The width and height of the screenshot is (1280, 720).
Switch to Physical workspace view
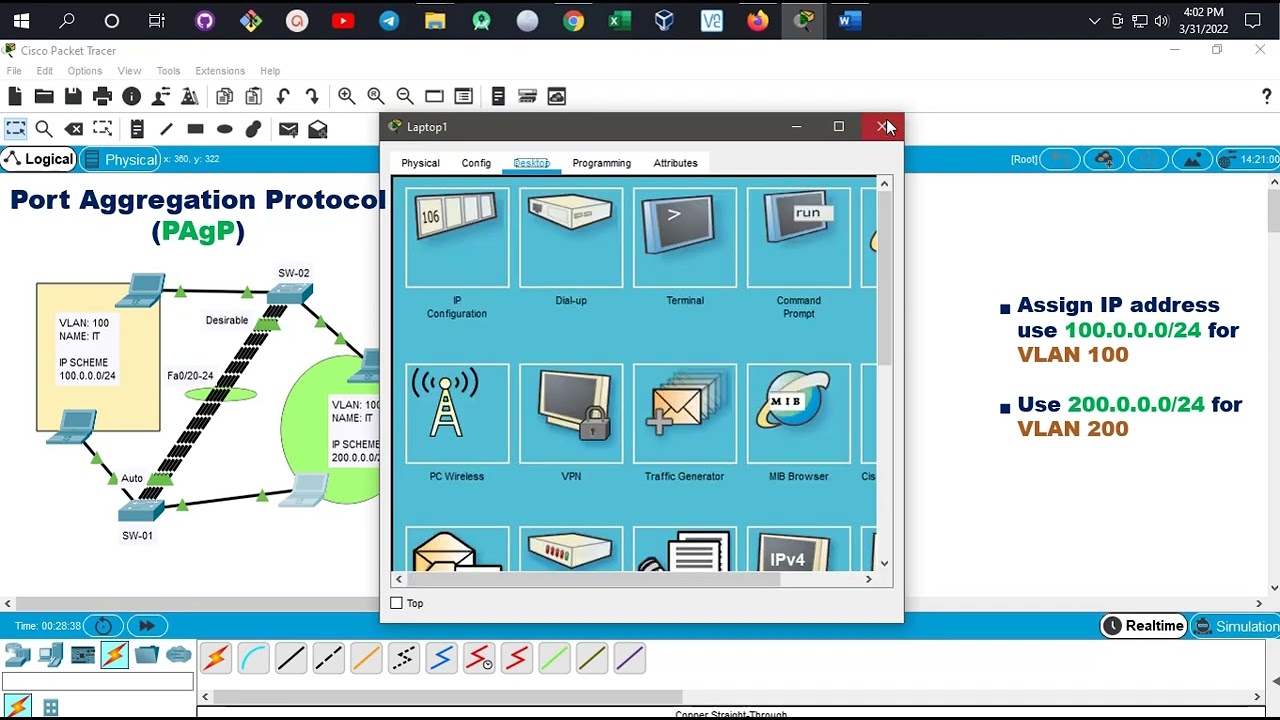[121, 160]
